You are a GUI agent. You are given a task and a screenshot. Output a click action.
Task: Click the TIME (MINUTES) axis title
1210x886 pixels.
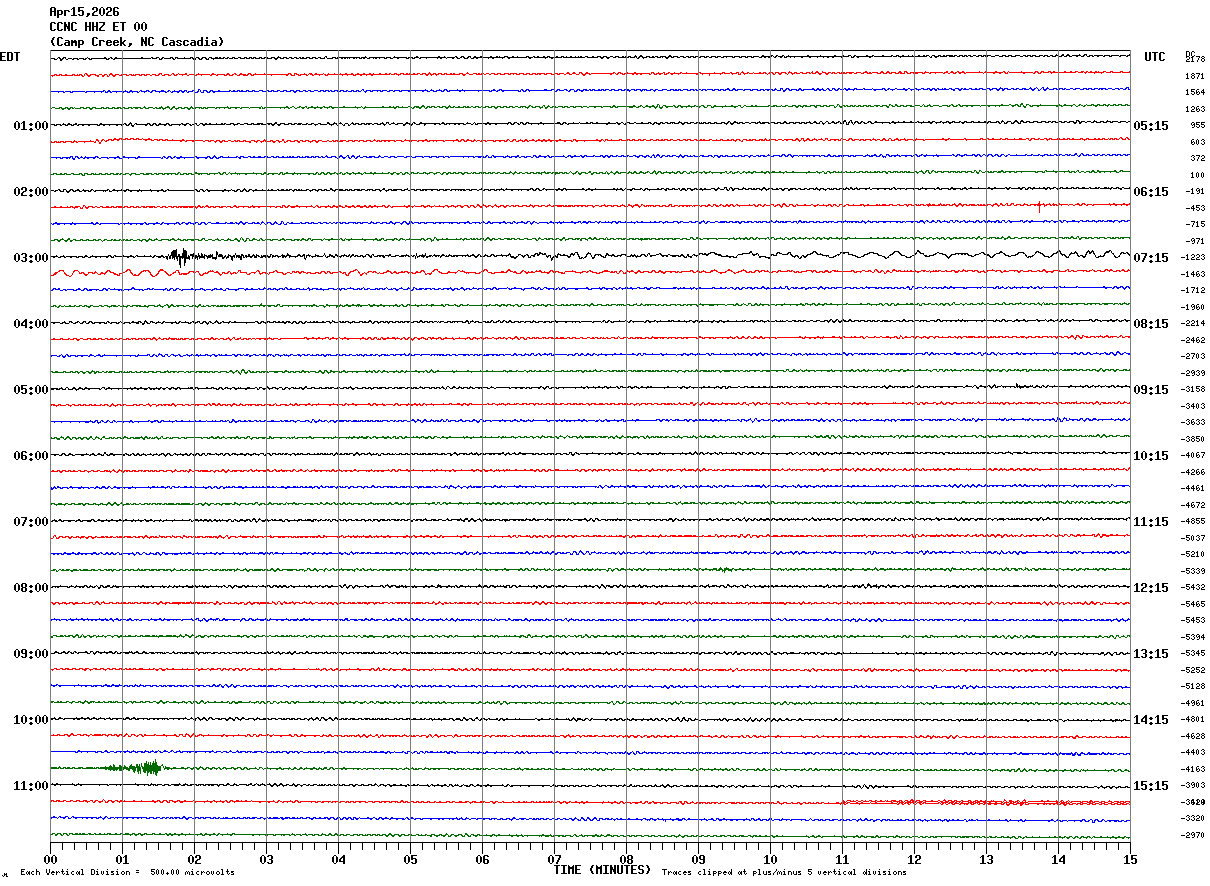tap(602, 870)
